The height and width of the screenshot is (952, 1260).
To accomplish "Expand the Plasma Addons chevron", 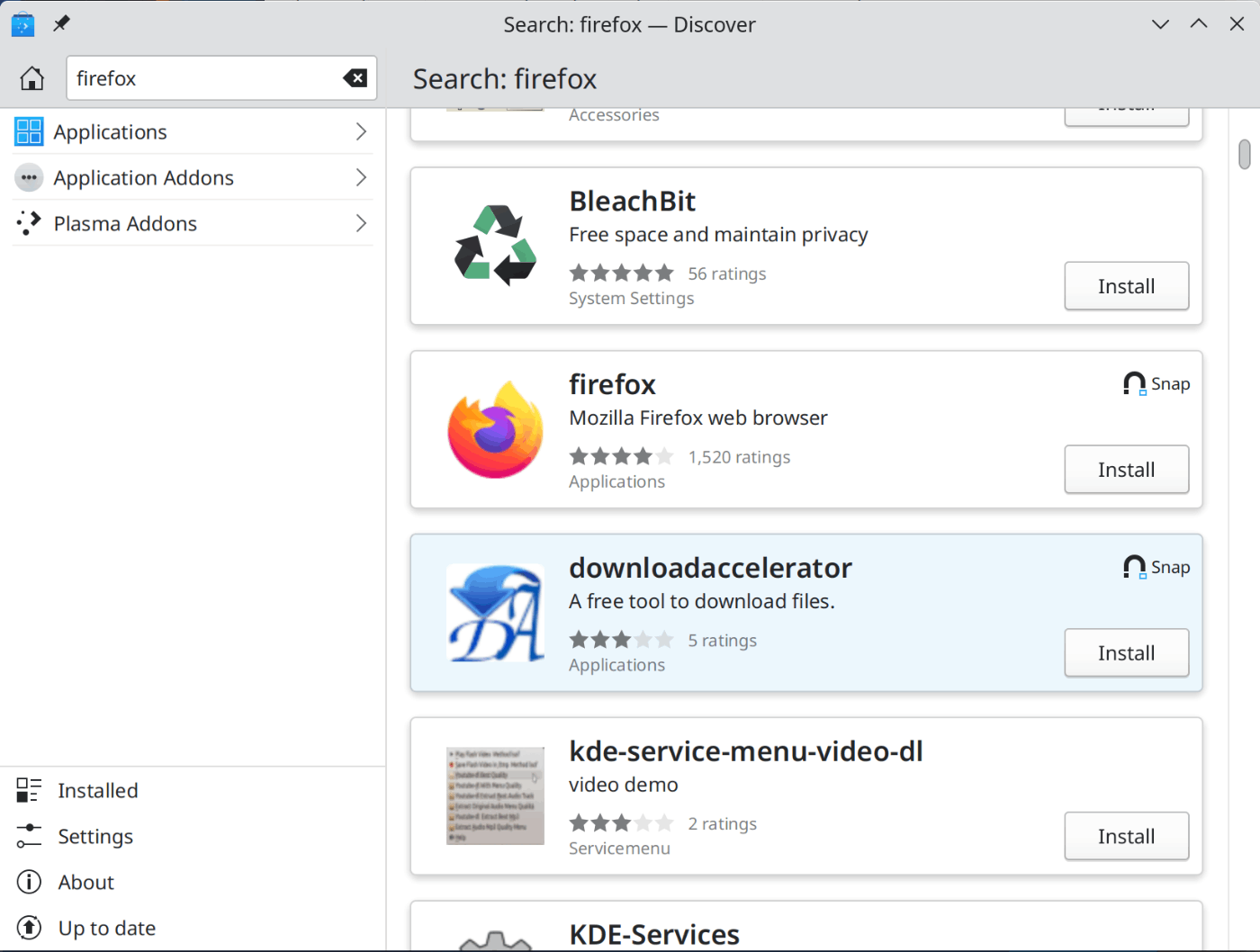I will tap(361, 223).
